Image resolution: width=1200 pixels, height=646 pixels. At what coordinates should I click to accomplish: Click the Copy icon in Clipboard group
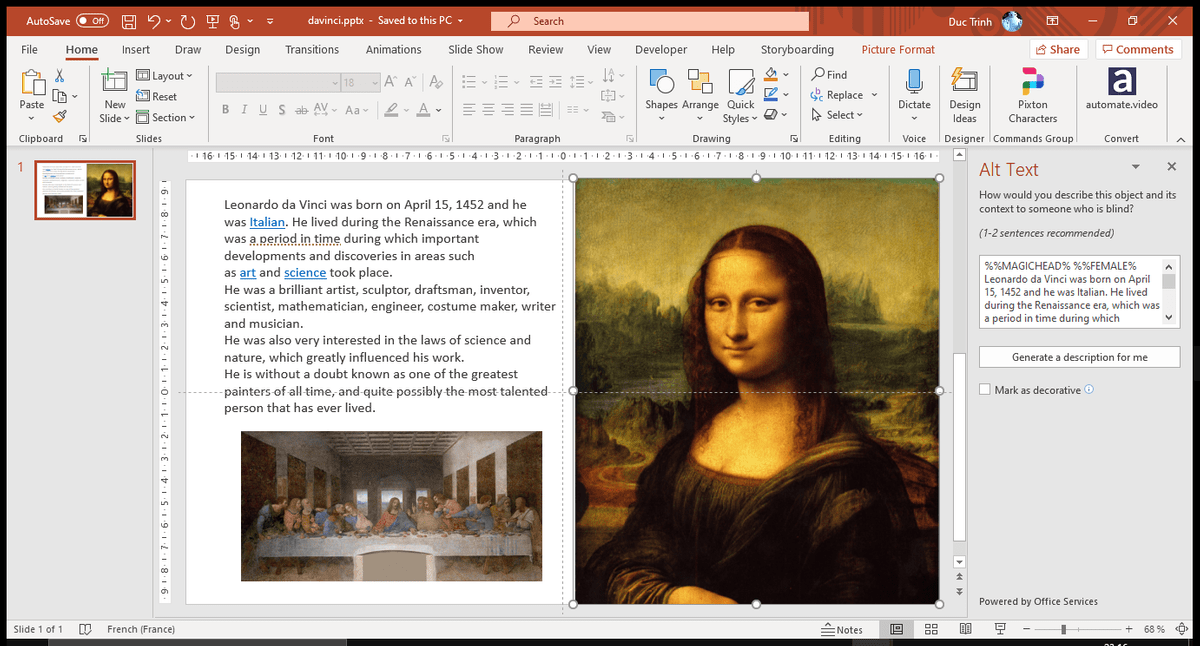(60, 96)
